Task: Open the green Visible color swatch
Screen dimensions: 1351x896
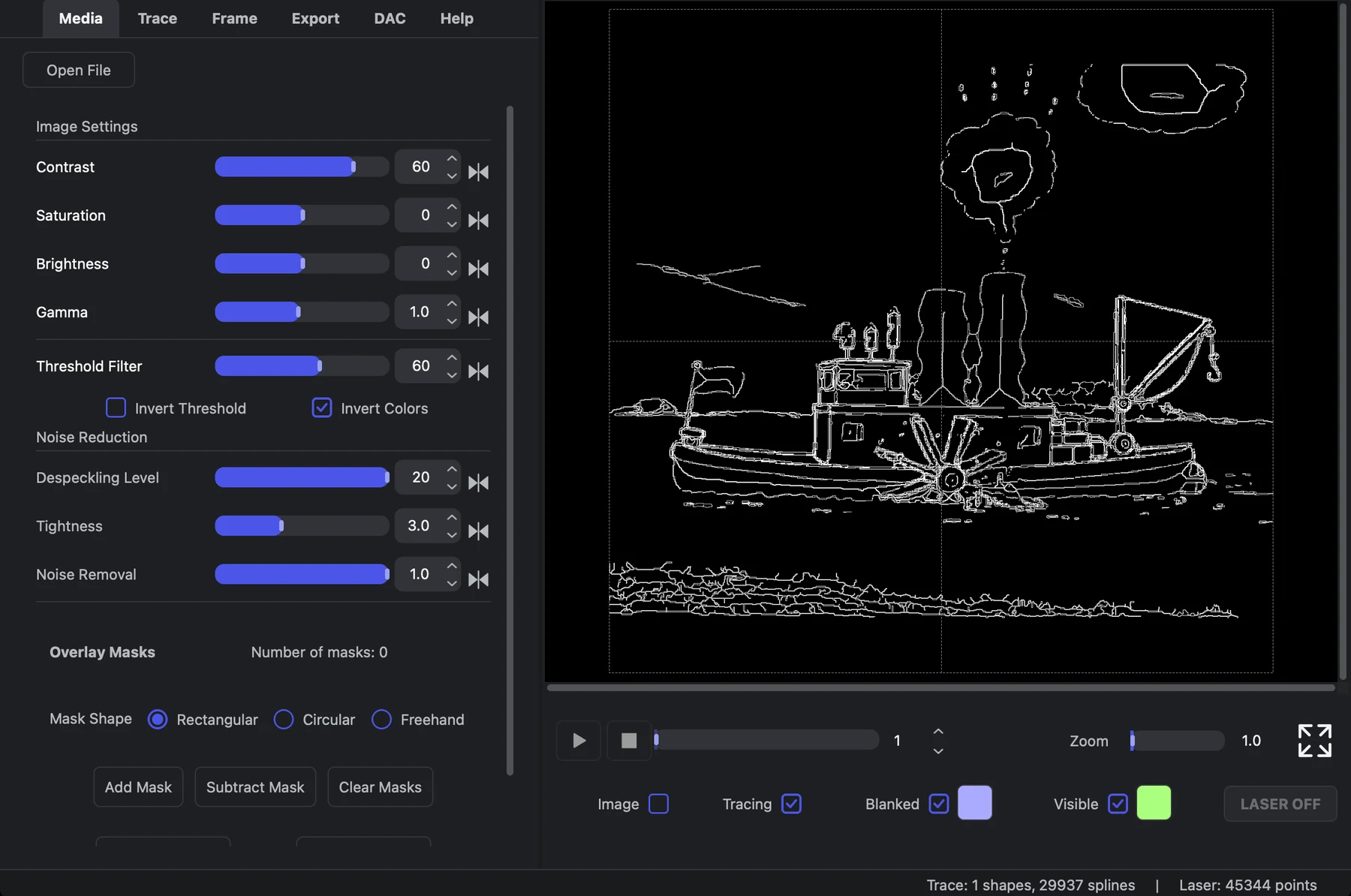Action: point(1154,803)
